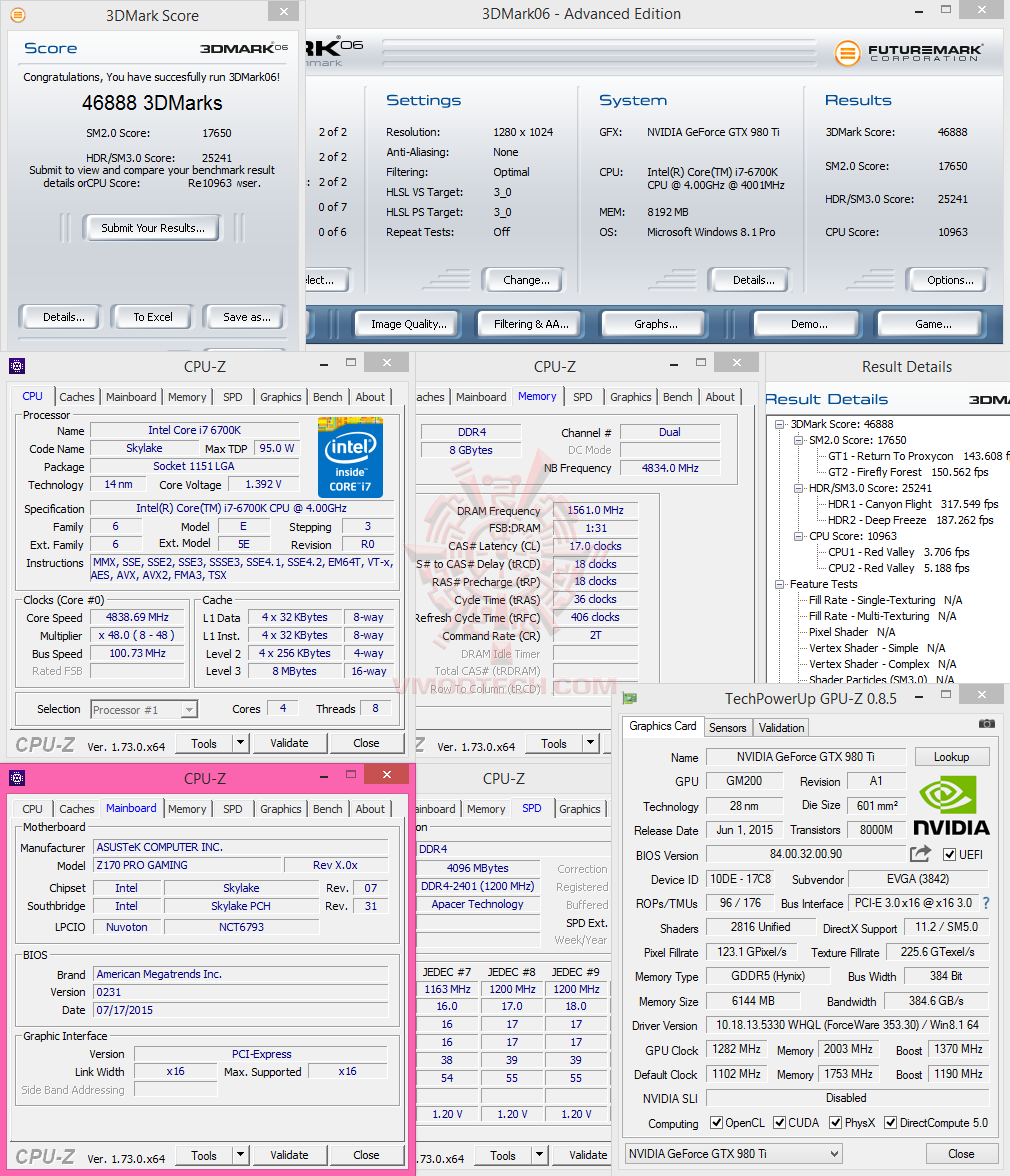Toggle the DirectCompute 5.0 checkbox

[891, 1123]
